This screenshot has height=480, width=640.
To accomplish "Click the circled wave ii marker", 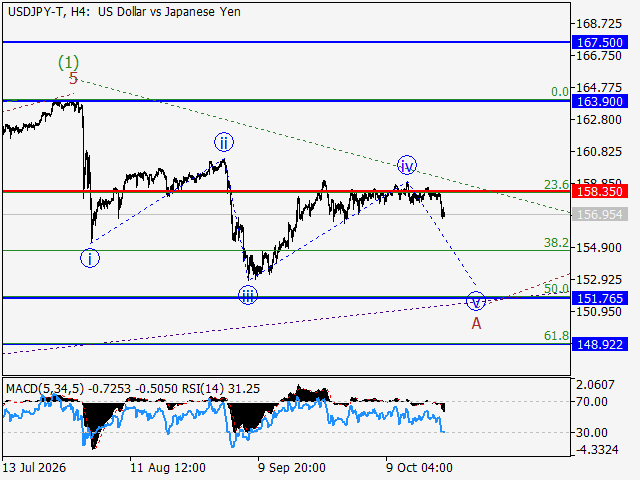I will pos(224,142).
